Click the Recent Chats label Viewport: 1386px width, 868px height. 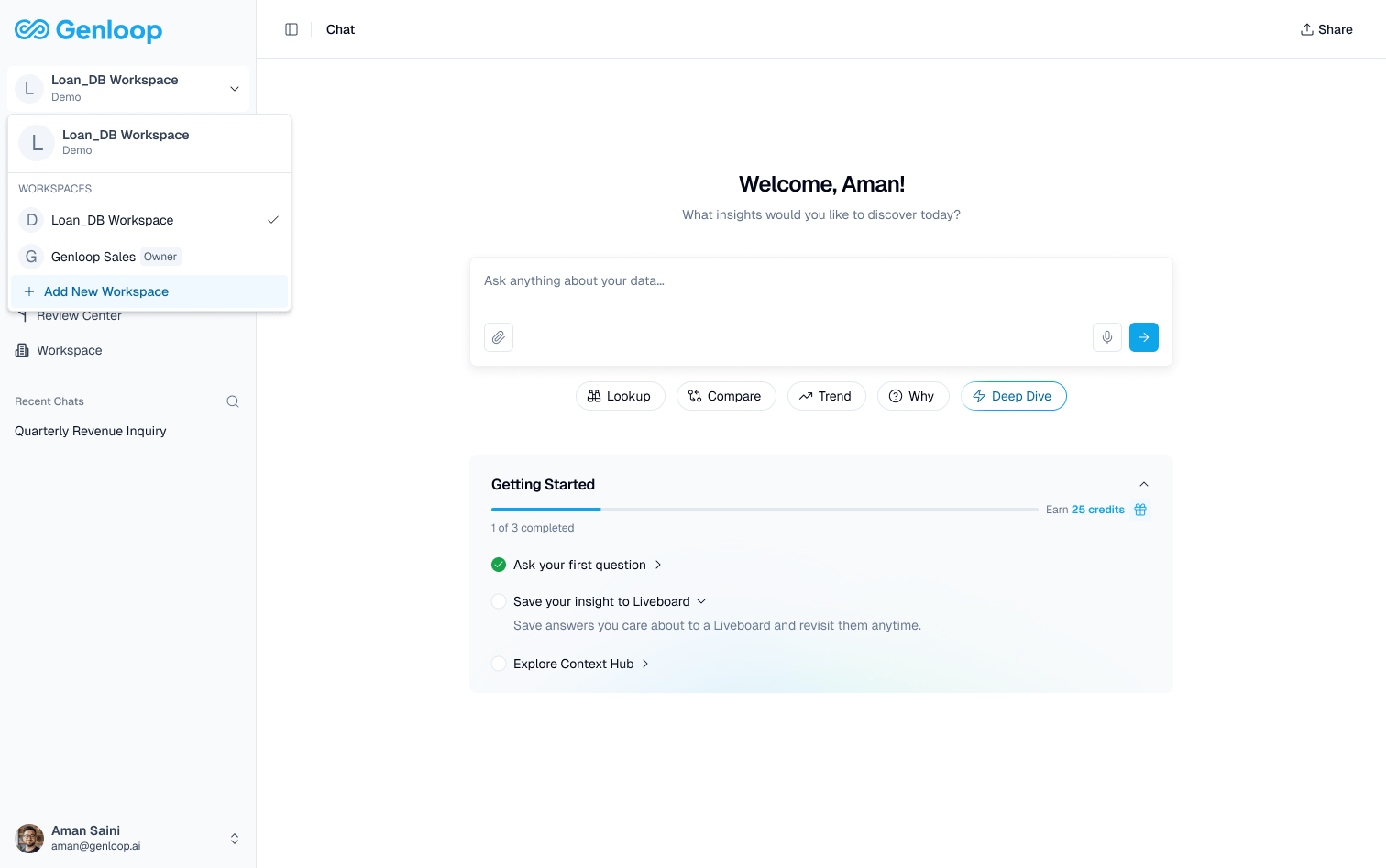[49, 401]
